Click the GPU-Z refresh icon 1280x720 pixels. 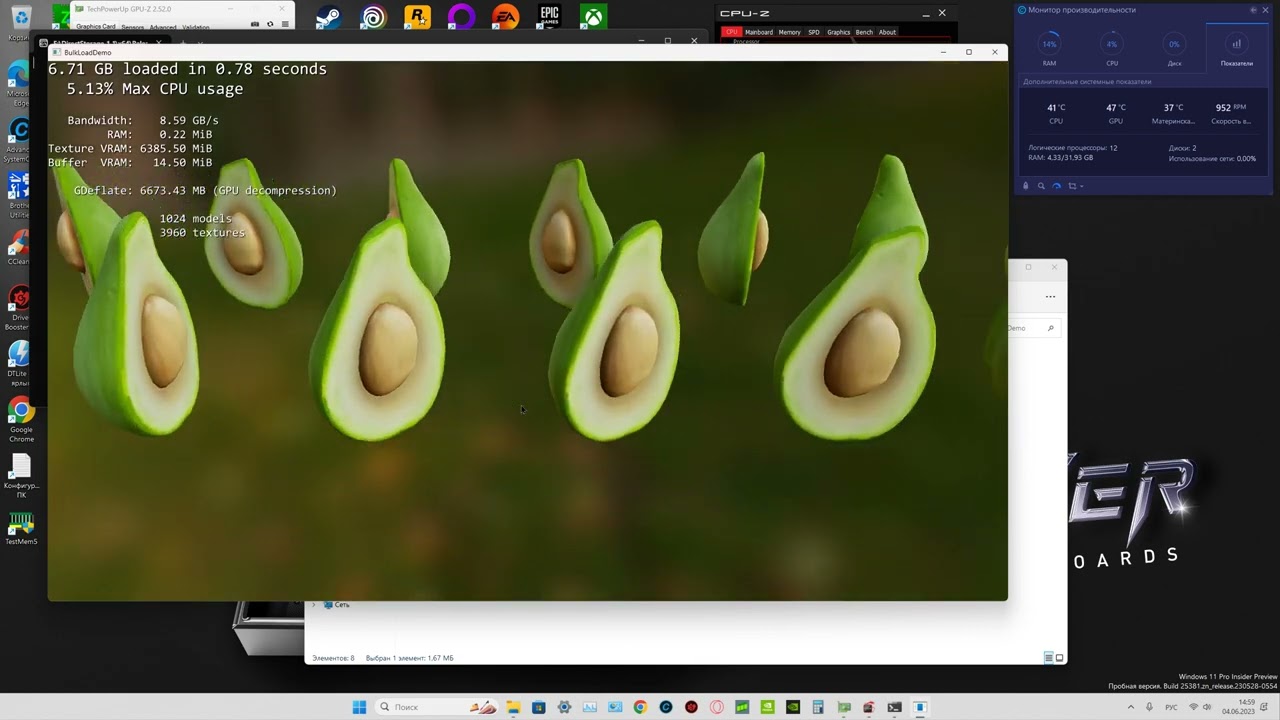[x=270, y=24]
